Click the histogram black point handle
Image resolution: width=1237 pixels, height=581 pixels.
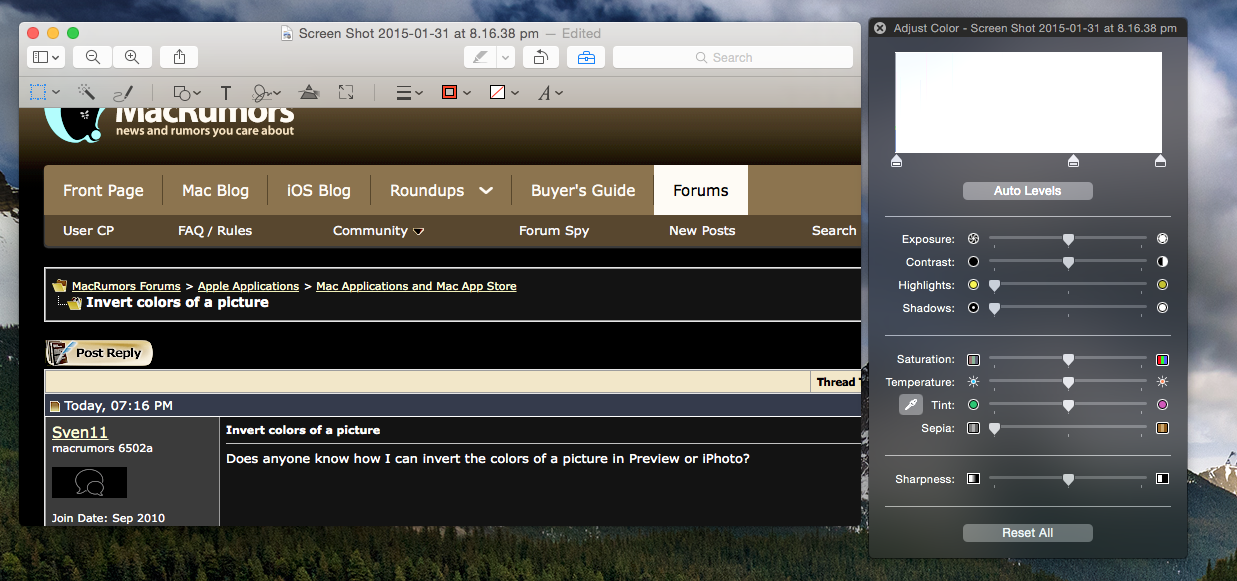896,161
